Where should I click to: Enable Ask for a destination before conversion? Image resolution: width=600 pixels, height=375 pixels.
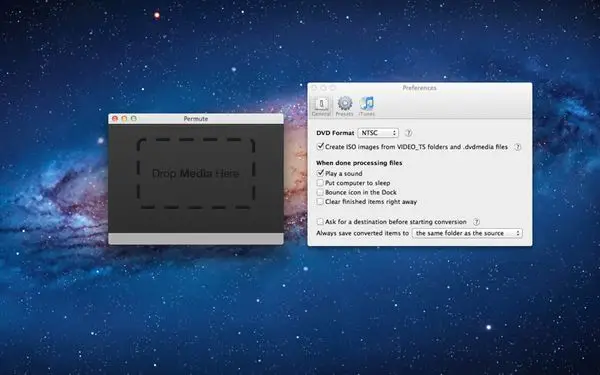point(320,222)
